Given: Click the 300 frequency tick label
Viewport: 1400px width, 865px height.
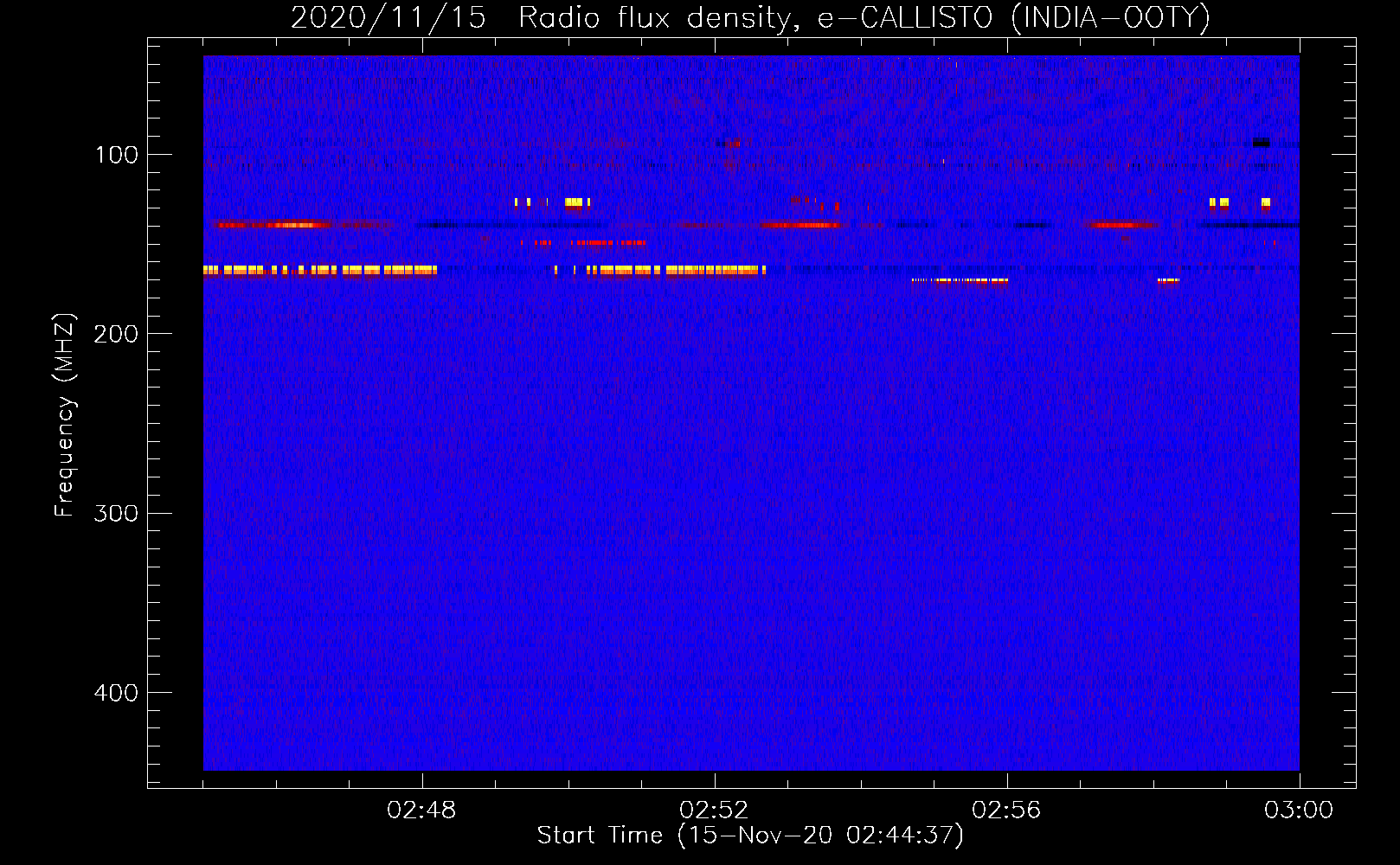Looking at the screenshot, I should 116,513.
